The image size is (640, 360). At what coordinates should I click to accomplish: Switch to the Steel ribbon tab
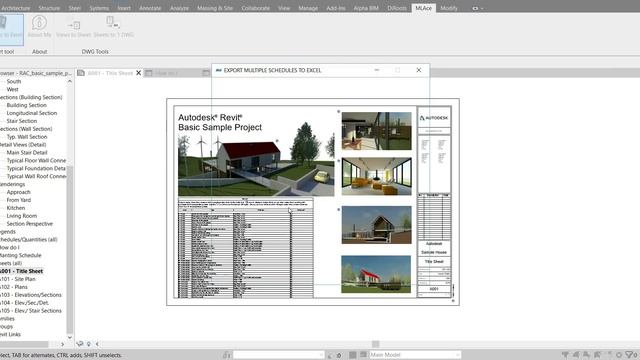coord(74,8)
